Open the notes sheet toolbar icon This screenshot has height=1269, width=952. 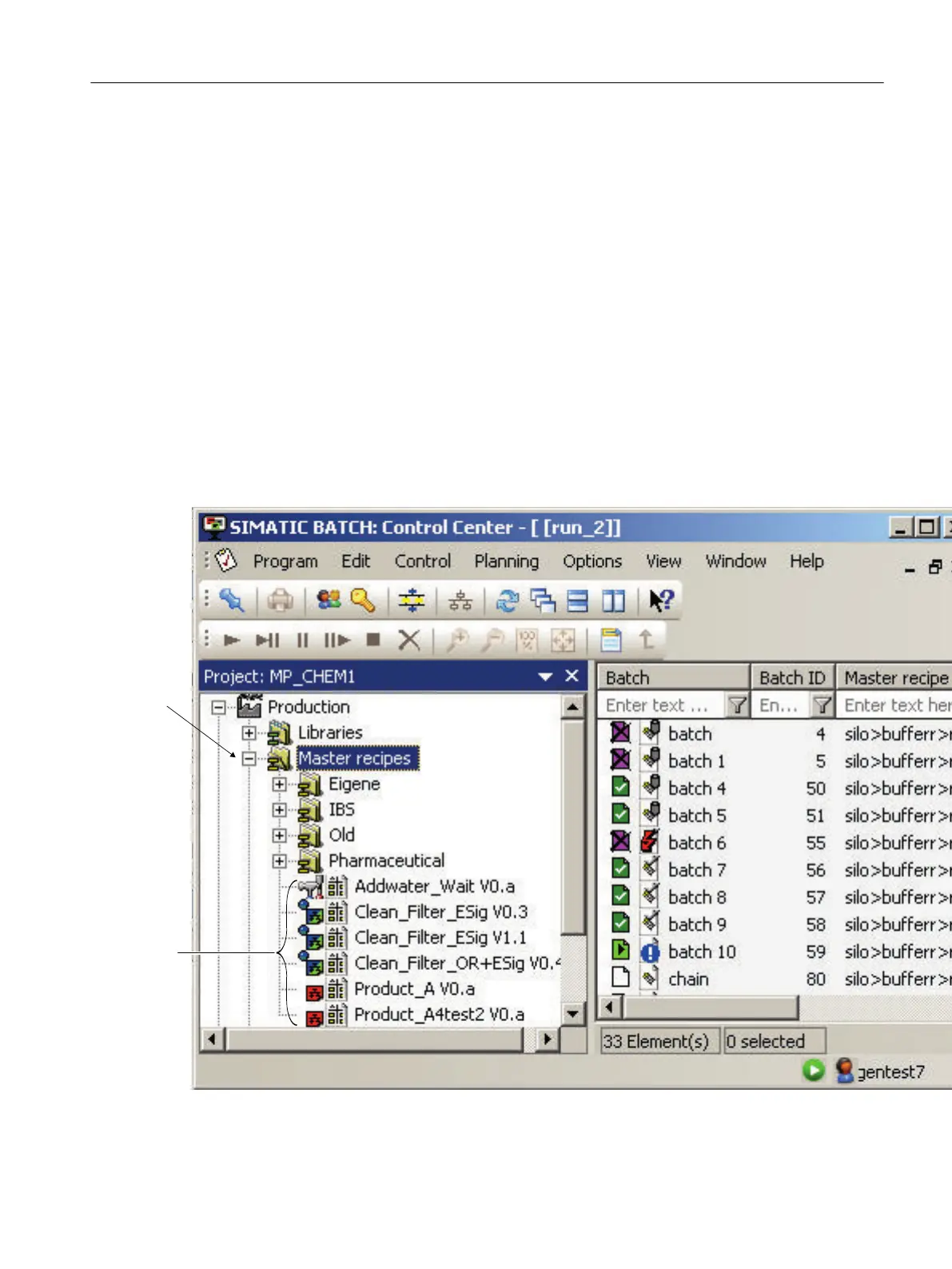click(x=611, y=640)
